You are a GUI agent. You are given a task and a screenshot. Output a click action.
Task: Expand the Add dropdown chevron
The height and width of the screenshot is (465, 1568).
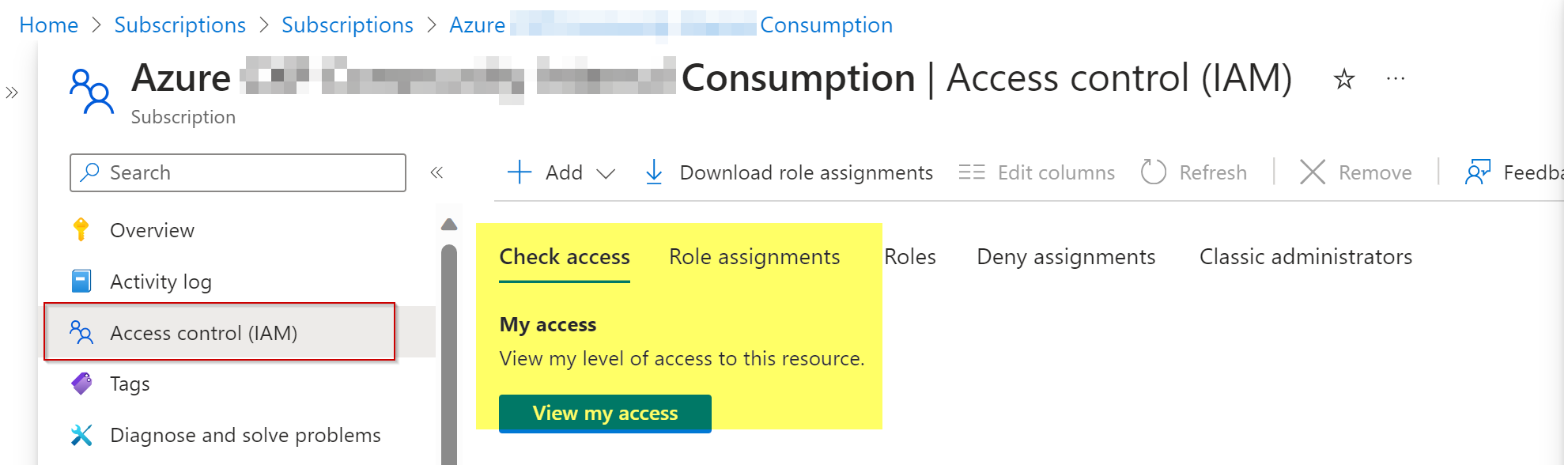[607, 173]
